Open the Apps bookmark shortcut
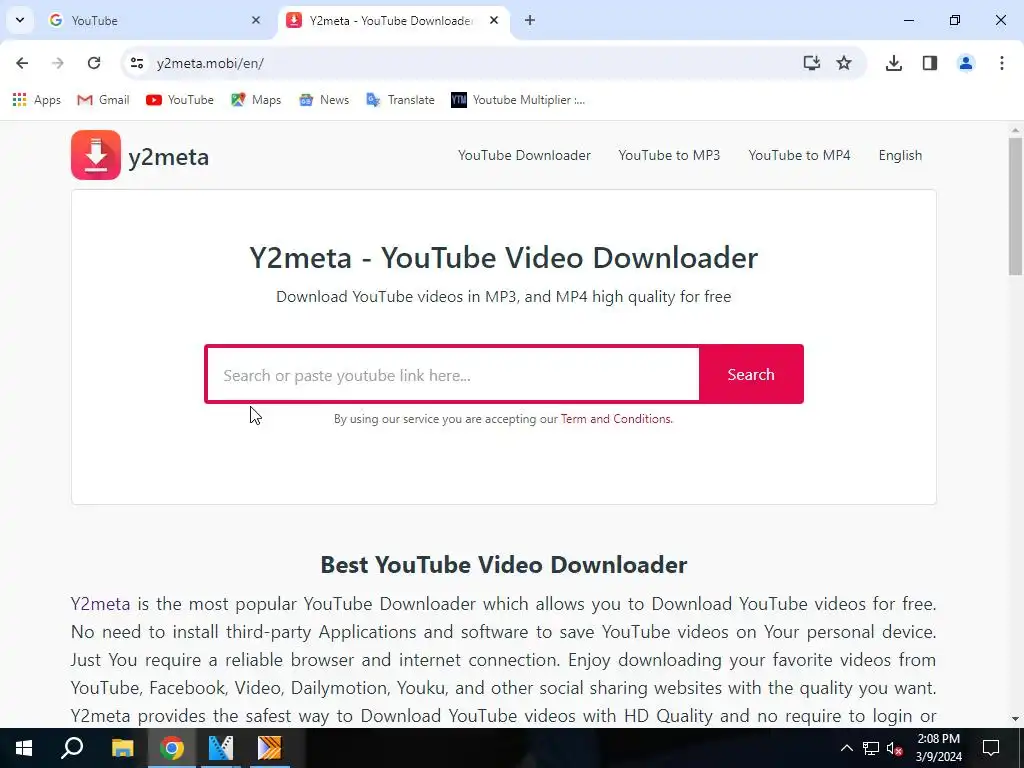This screenshot has width=1024, height=768. click(37, 100)
